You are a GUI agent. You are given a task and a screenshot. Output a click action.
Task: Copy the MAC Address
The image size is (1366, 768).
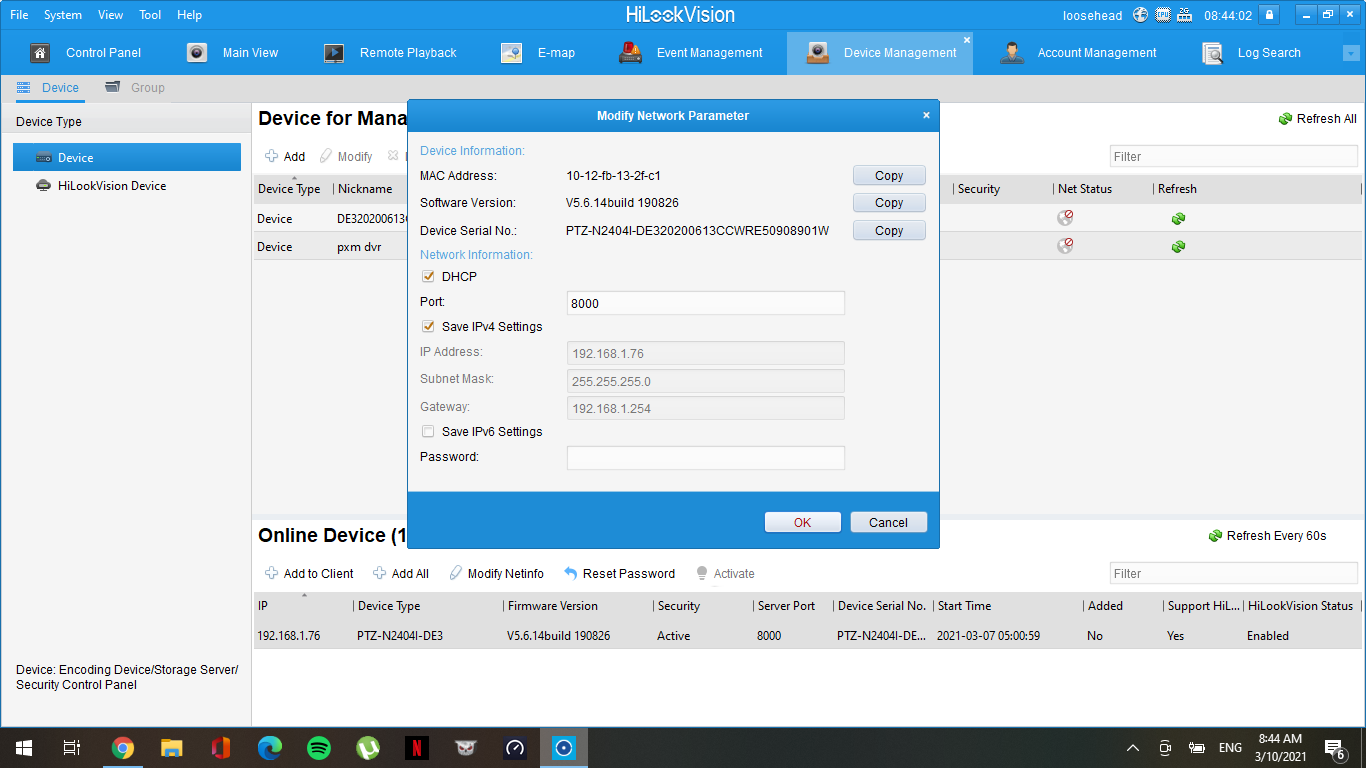click(888, 175)
